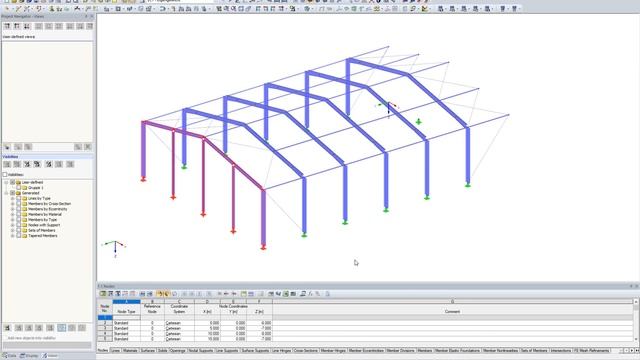Viewport: 640px width, 360px height.
Task: Click Cartesian cell in node 2 row
Action: [x=180, y=323]
